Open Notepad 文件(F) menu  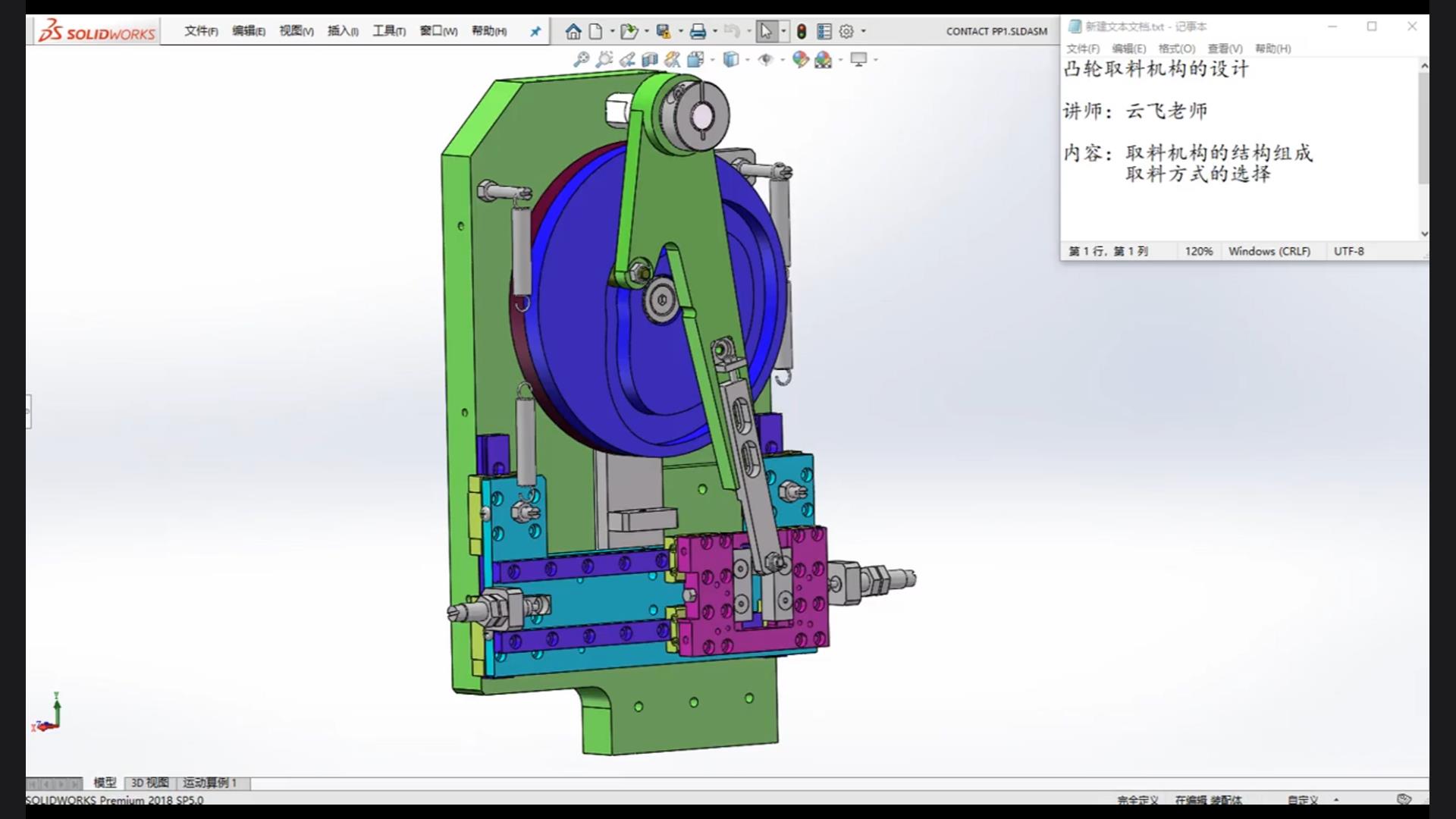pyautogui.click(x=1083, y=49)
